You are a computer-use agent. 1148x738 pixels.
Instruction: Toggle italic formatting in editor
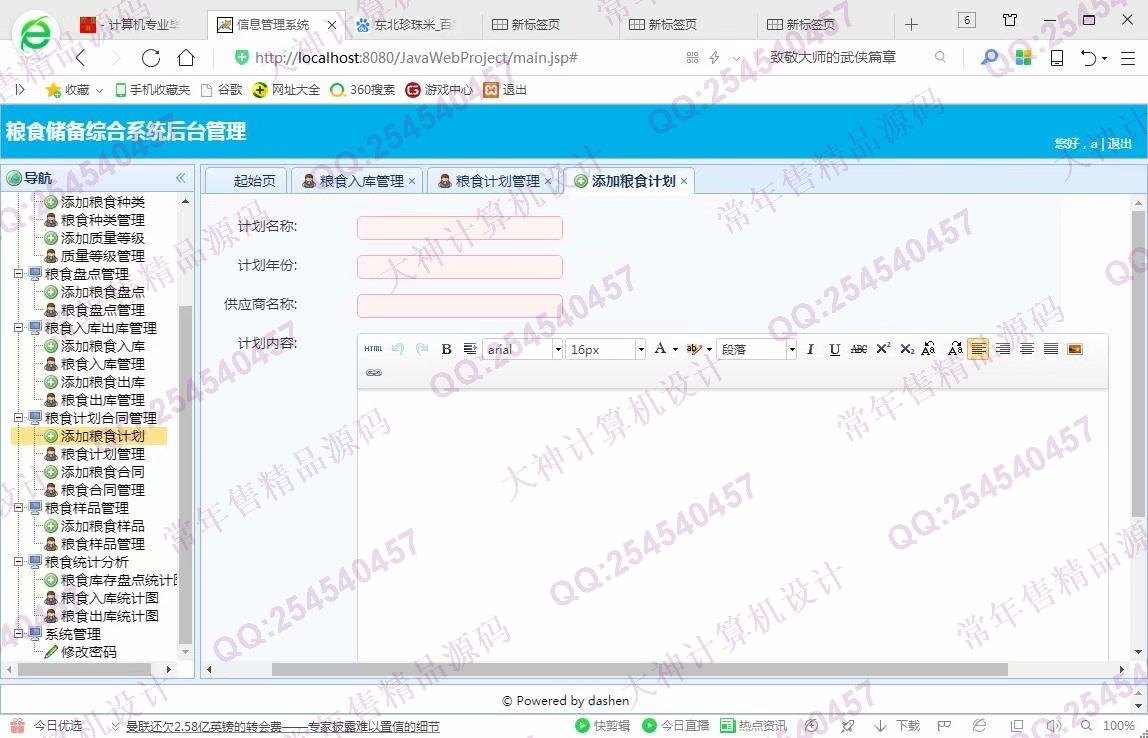pos(810,349)
